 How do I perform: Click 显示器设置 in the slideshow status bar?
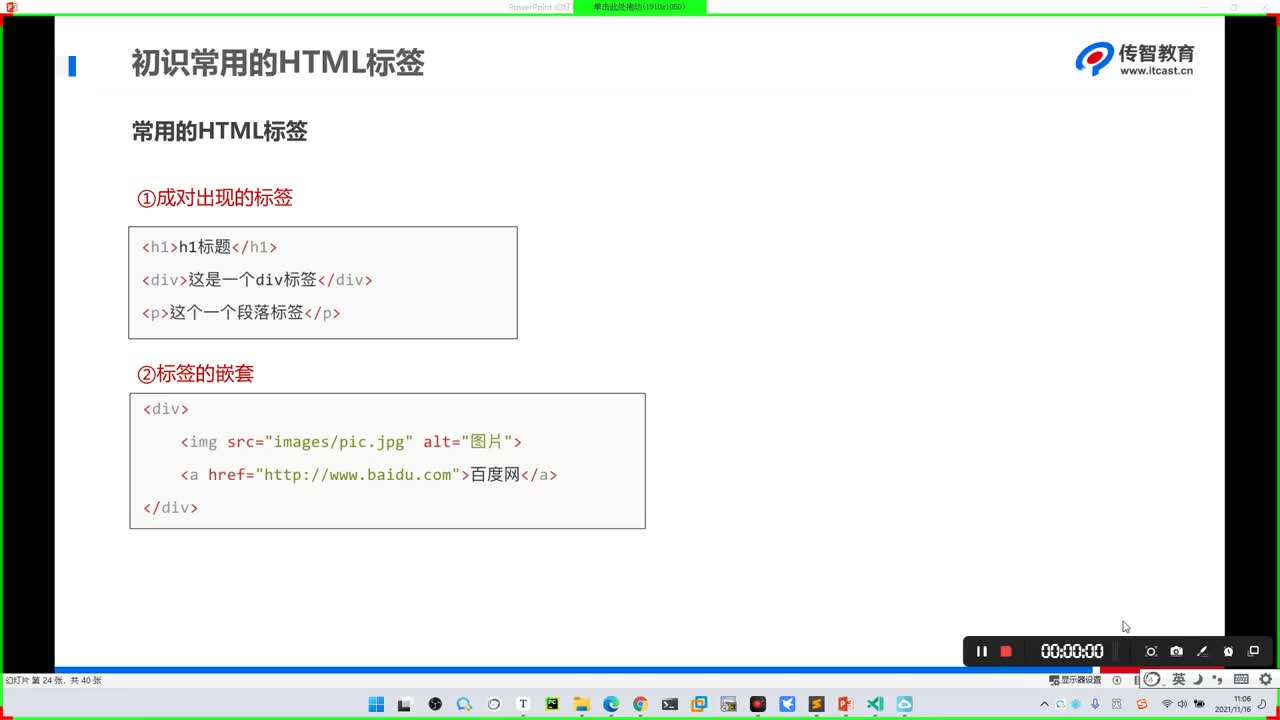point(1075,680)
